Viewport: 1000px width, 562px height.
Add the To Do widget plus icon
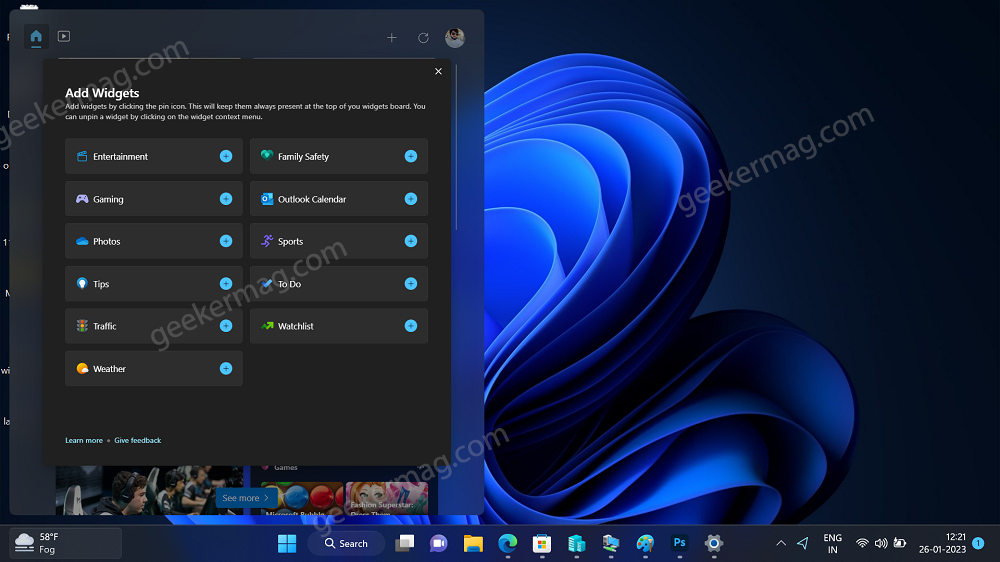411,284
